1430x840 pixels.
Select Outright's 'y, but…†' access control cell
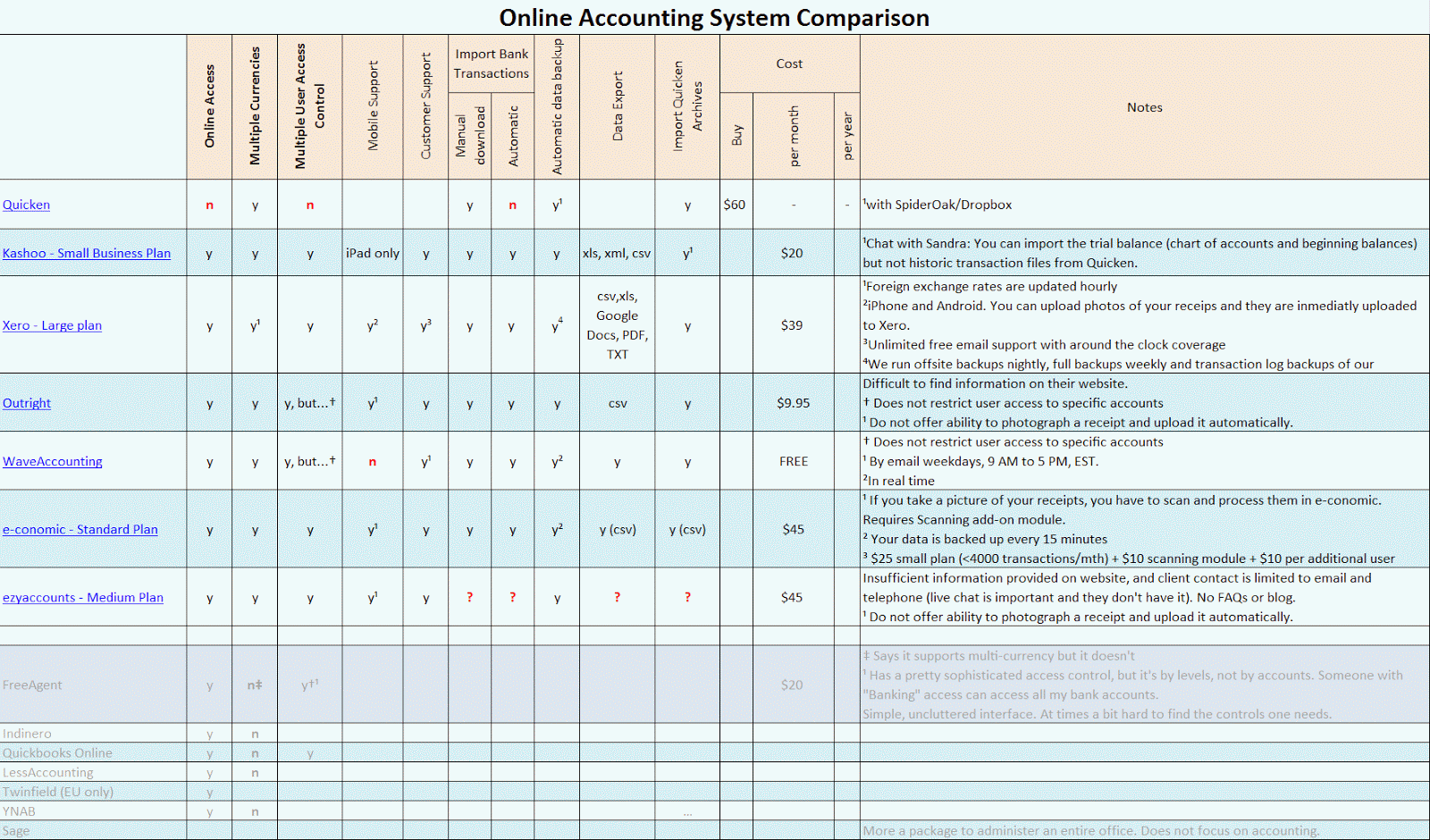pos(310,403)
